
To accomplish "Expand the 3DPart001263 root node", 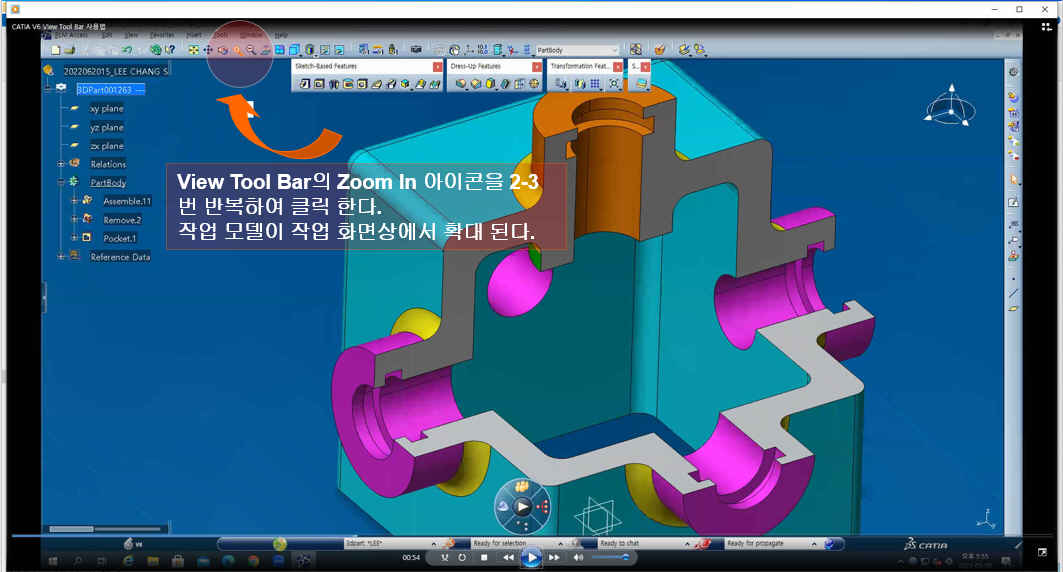I will tap(47, 87).
